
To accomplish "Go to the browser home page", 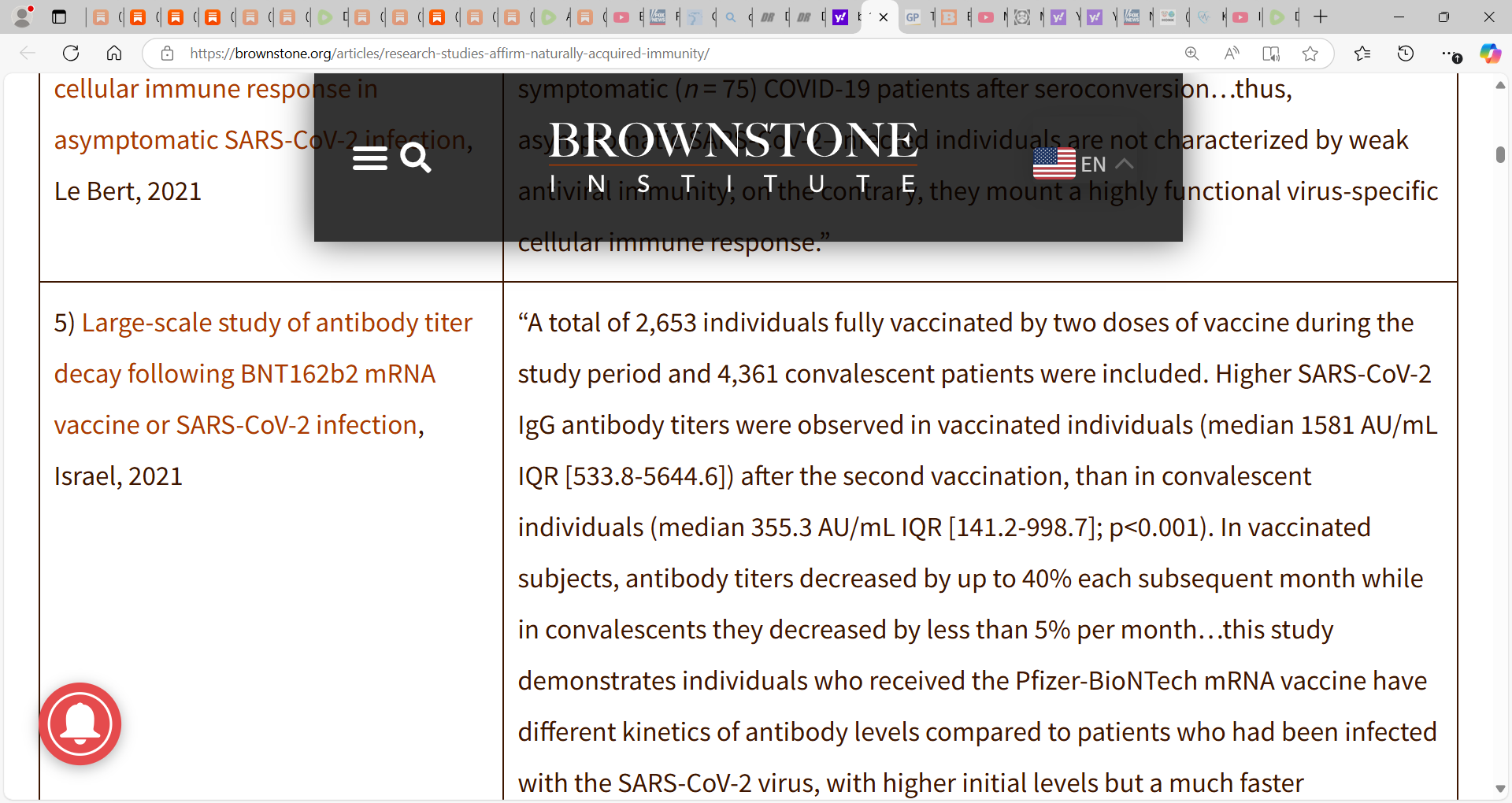I will point(114,54).
